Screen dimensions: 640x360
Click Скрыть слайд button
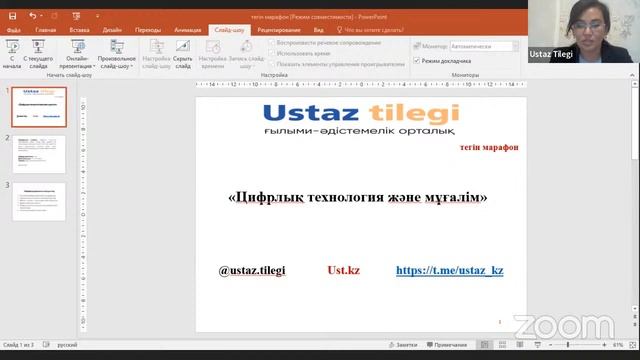[x=182, y=54]
